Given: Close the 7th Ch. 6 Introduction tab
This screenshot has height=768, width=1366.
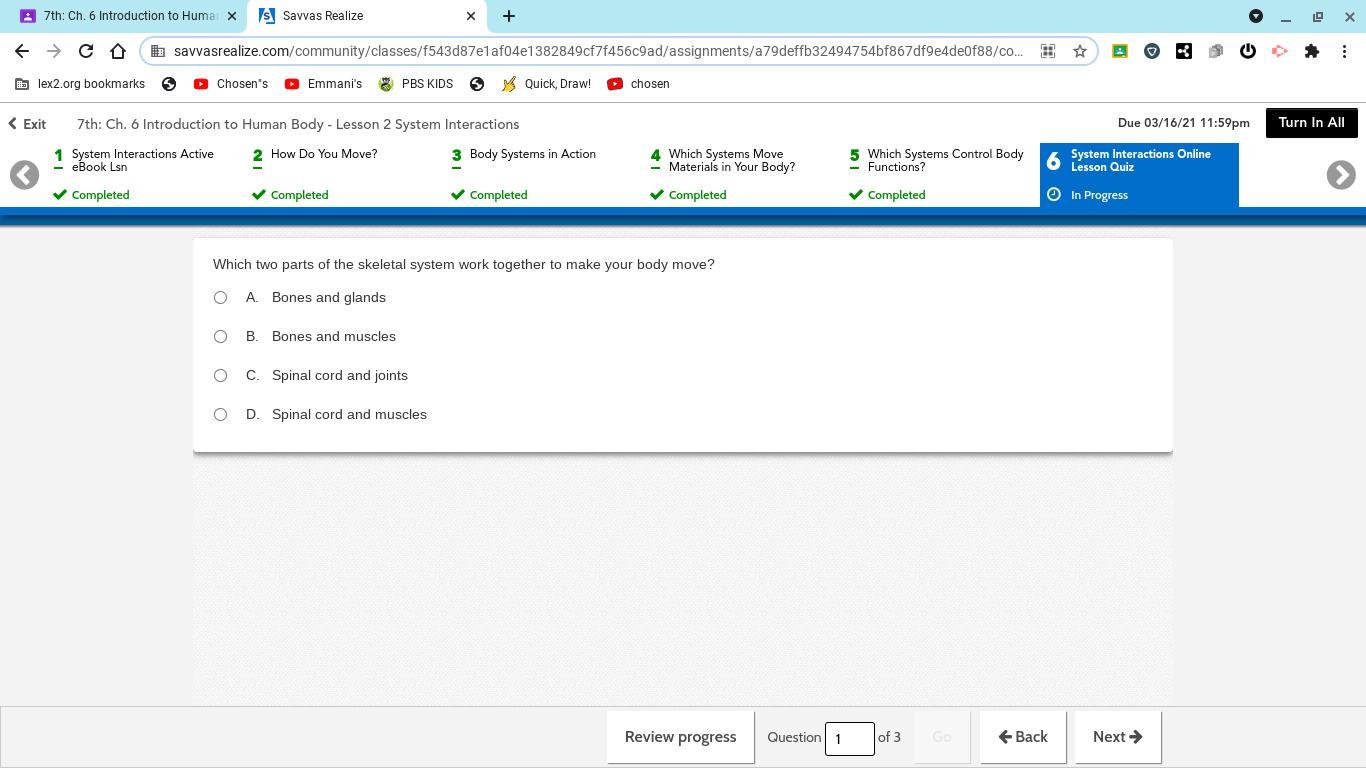Looking at the screenshot, I should (x=231, y=16).
